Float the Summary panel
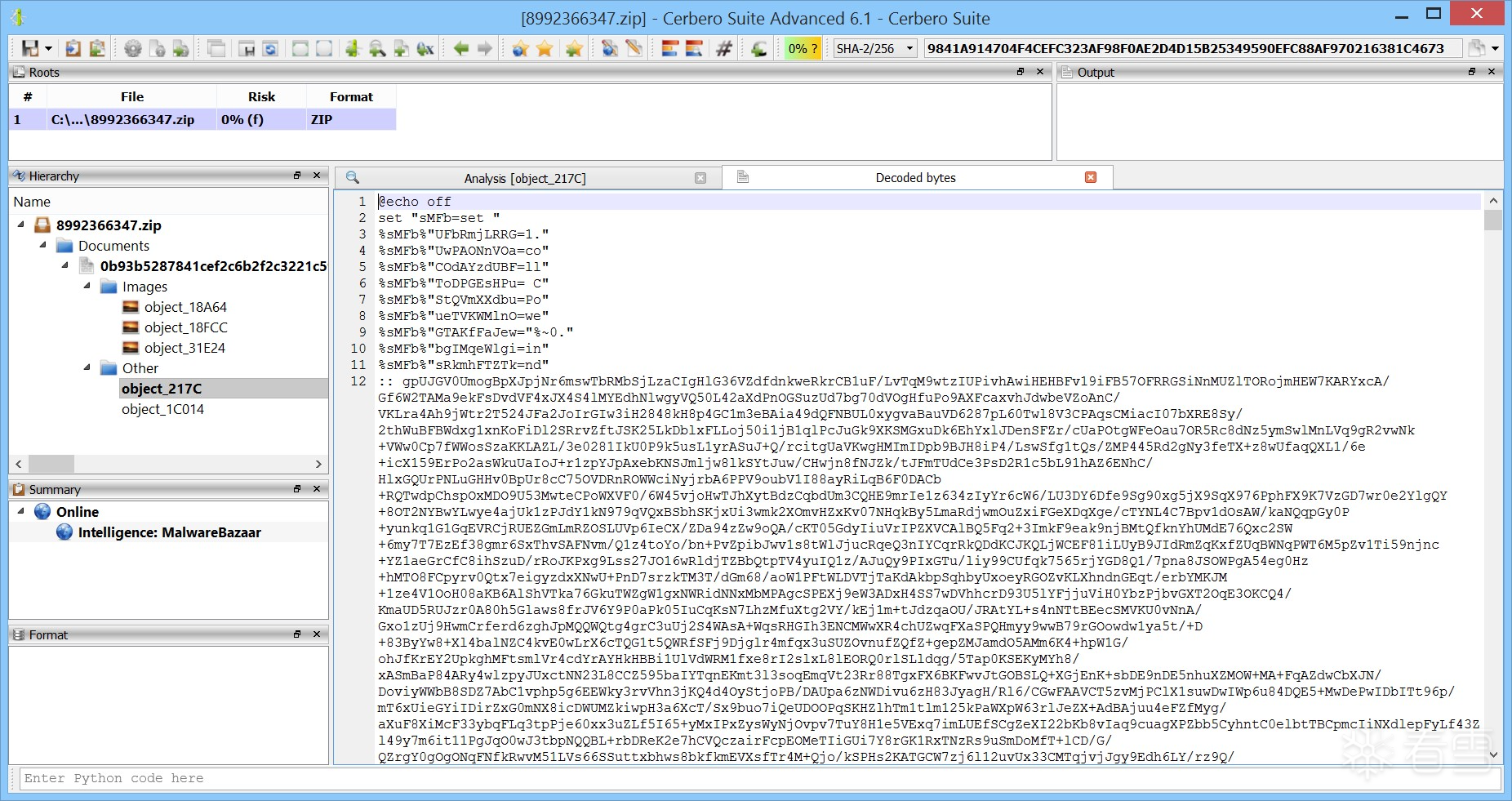Screen dimensions: 1512x801 click(297, 488)
